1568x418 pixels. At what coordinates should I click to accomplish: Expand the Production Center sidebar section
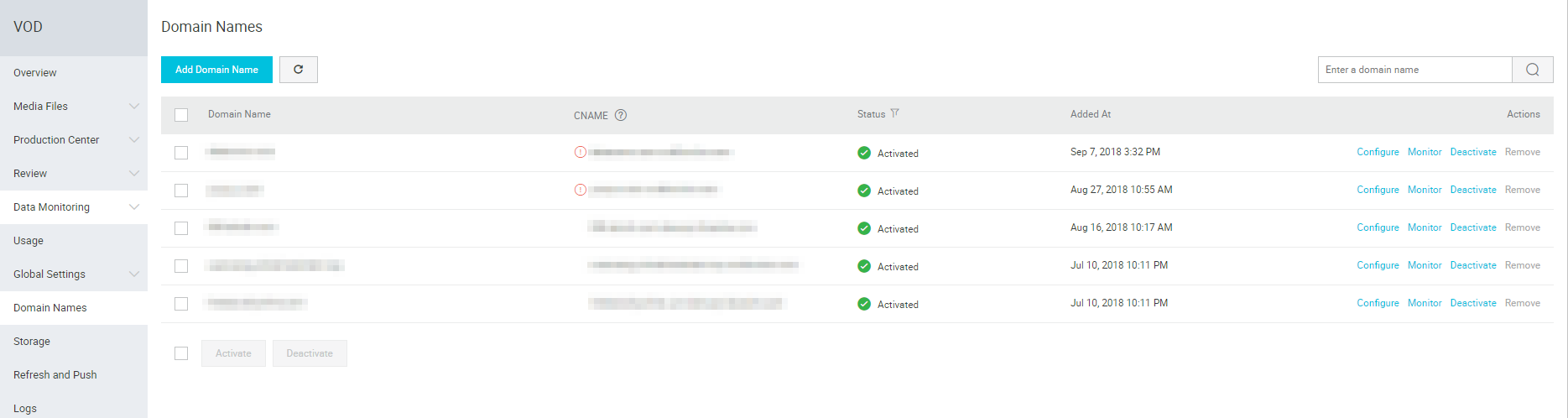pyautogui.click(x=74, y=139)
